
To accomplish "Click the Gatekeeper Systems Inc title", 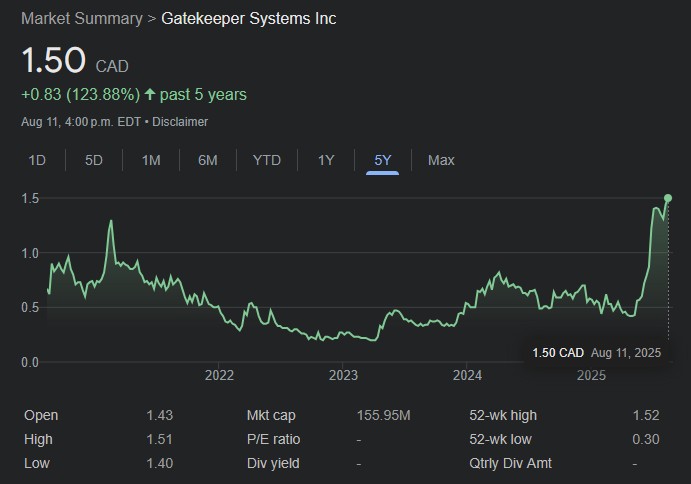I will 249,19.
